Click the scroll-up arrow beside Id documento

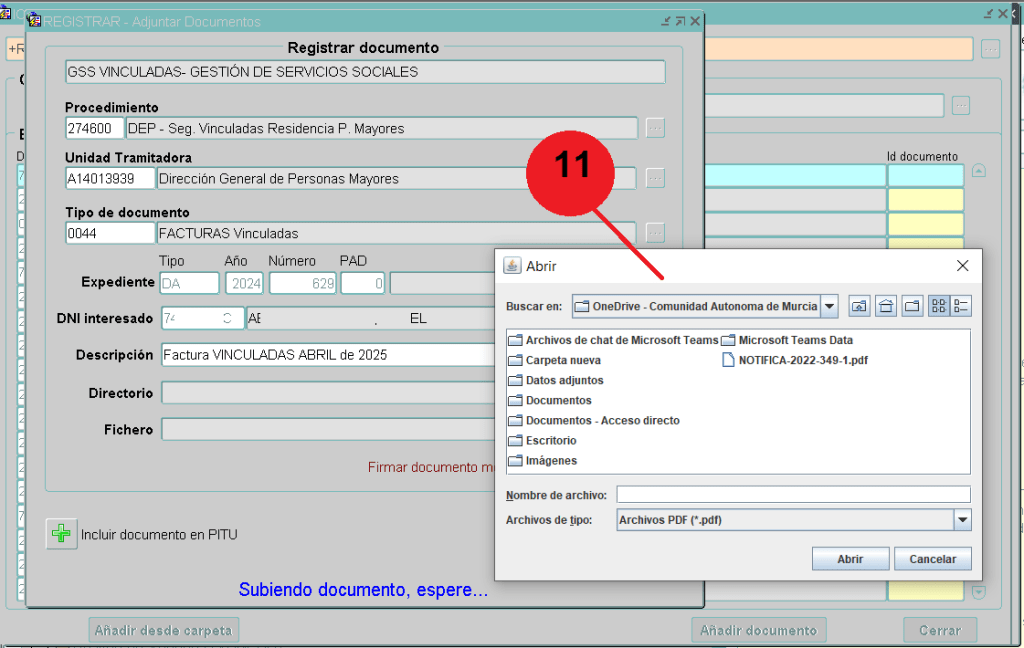979,171
